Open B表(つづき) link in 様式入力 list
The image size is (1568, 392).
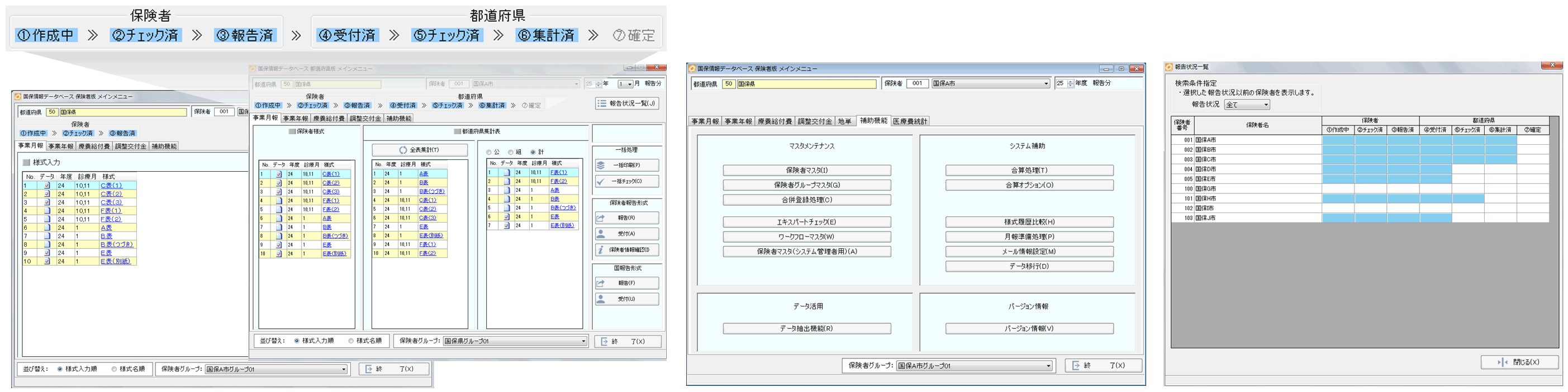click(116, 245)
